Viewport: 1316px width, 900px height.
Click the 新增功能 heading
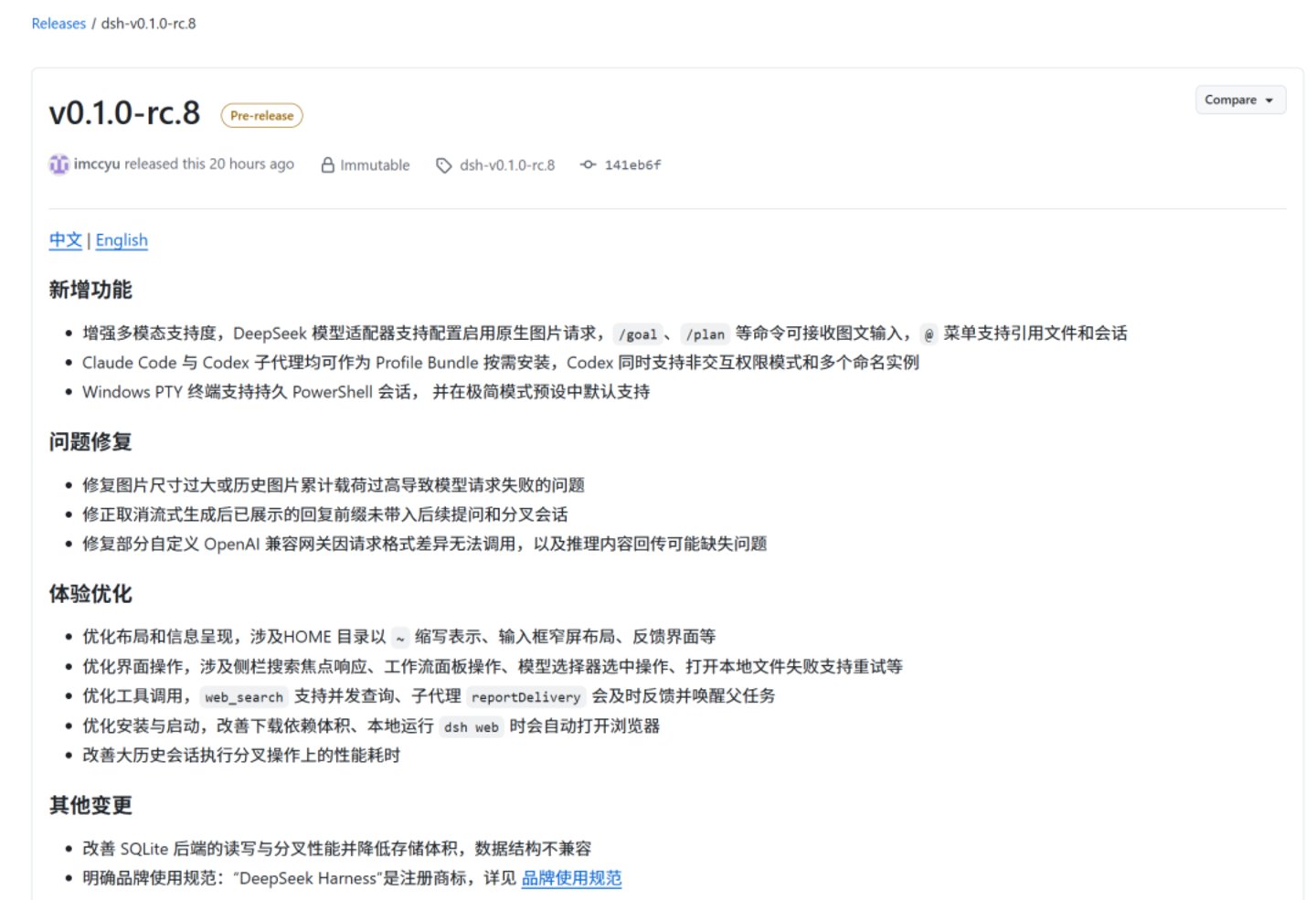click(x=90, y=291)
